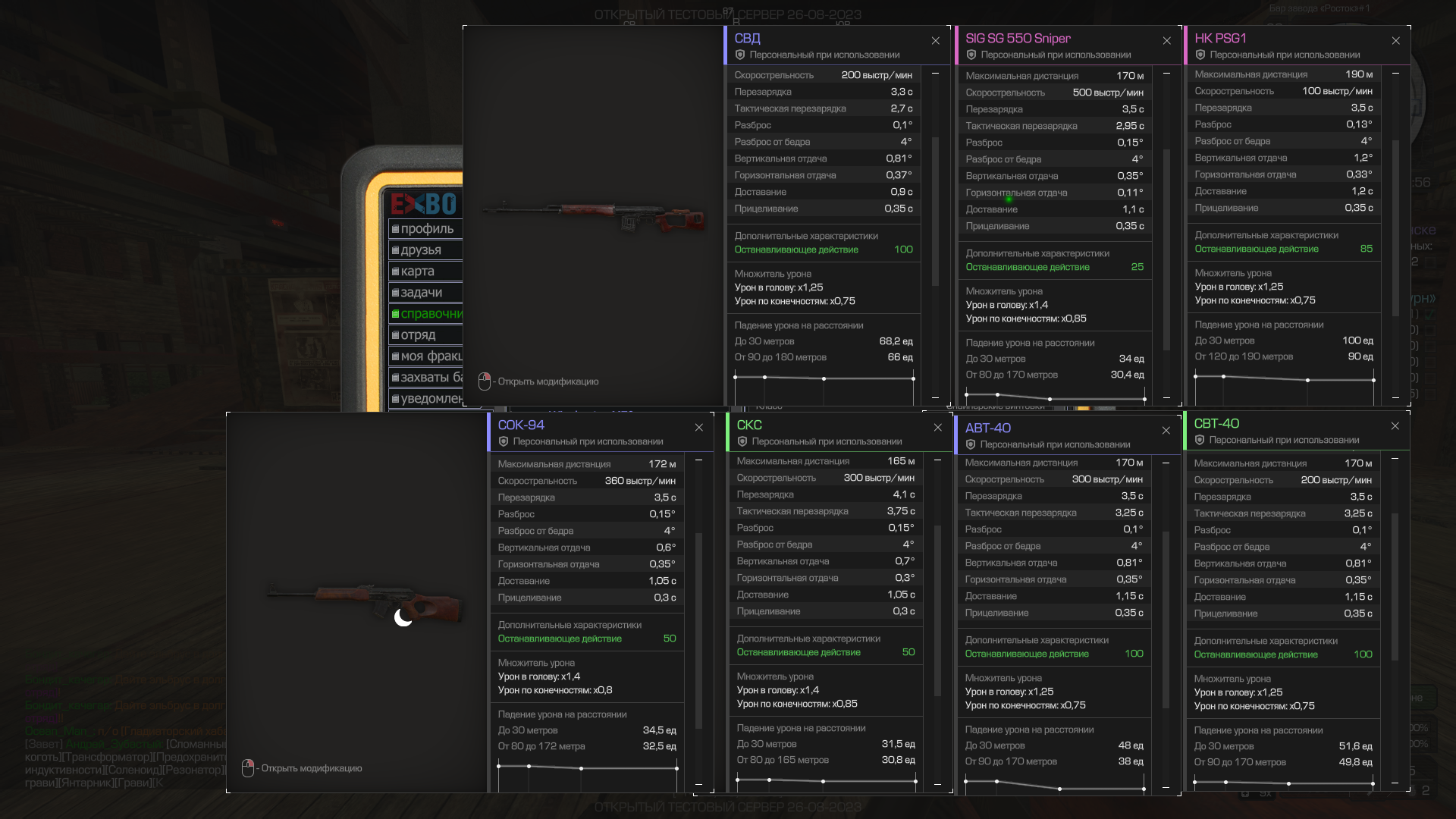
Task: Click СКС Перезарядка 4,1 с row
Action: click(825, 494)
